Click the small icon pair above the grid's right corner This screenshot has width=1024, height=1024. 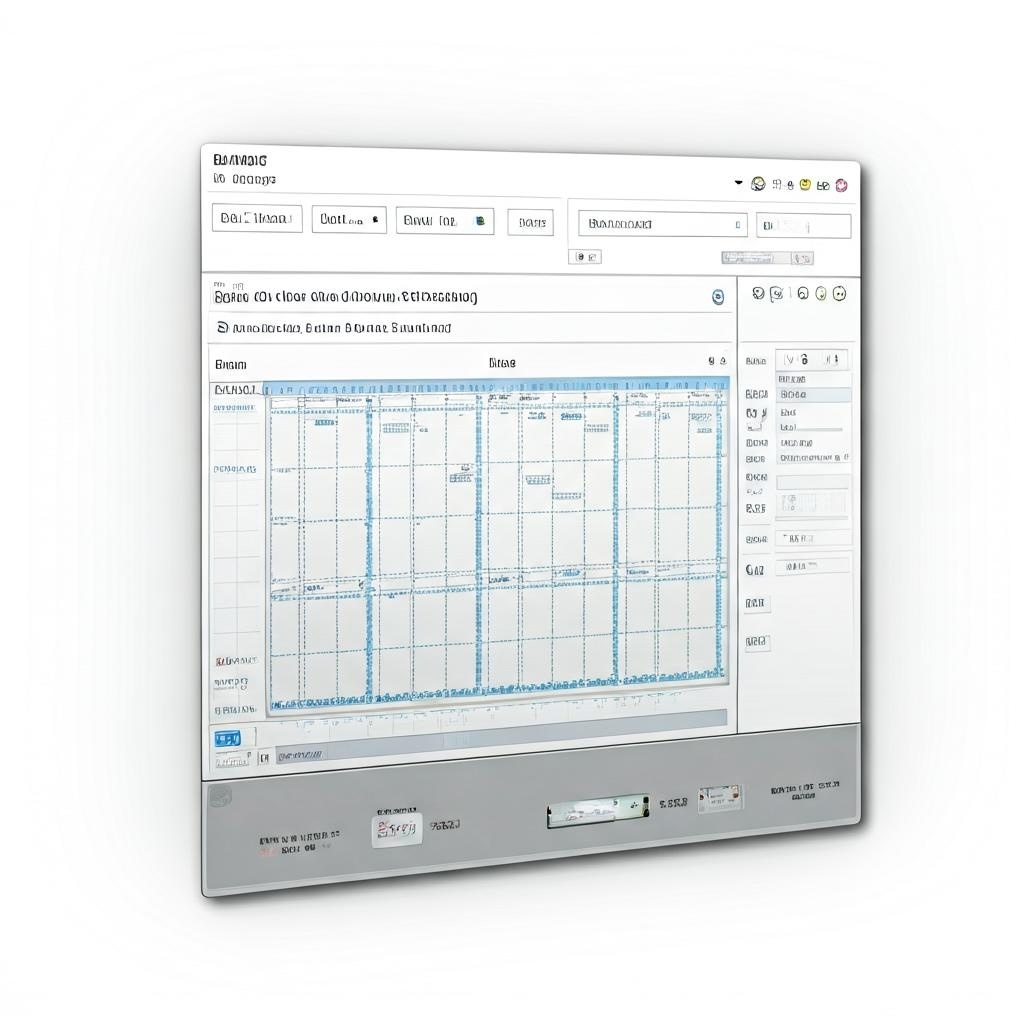(x=716, y=361)
